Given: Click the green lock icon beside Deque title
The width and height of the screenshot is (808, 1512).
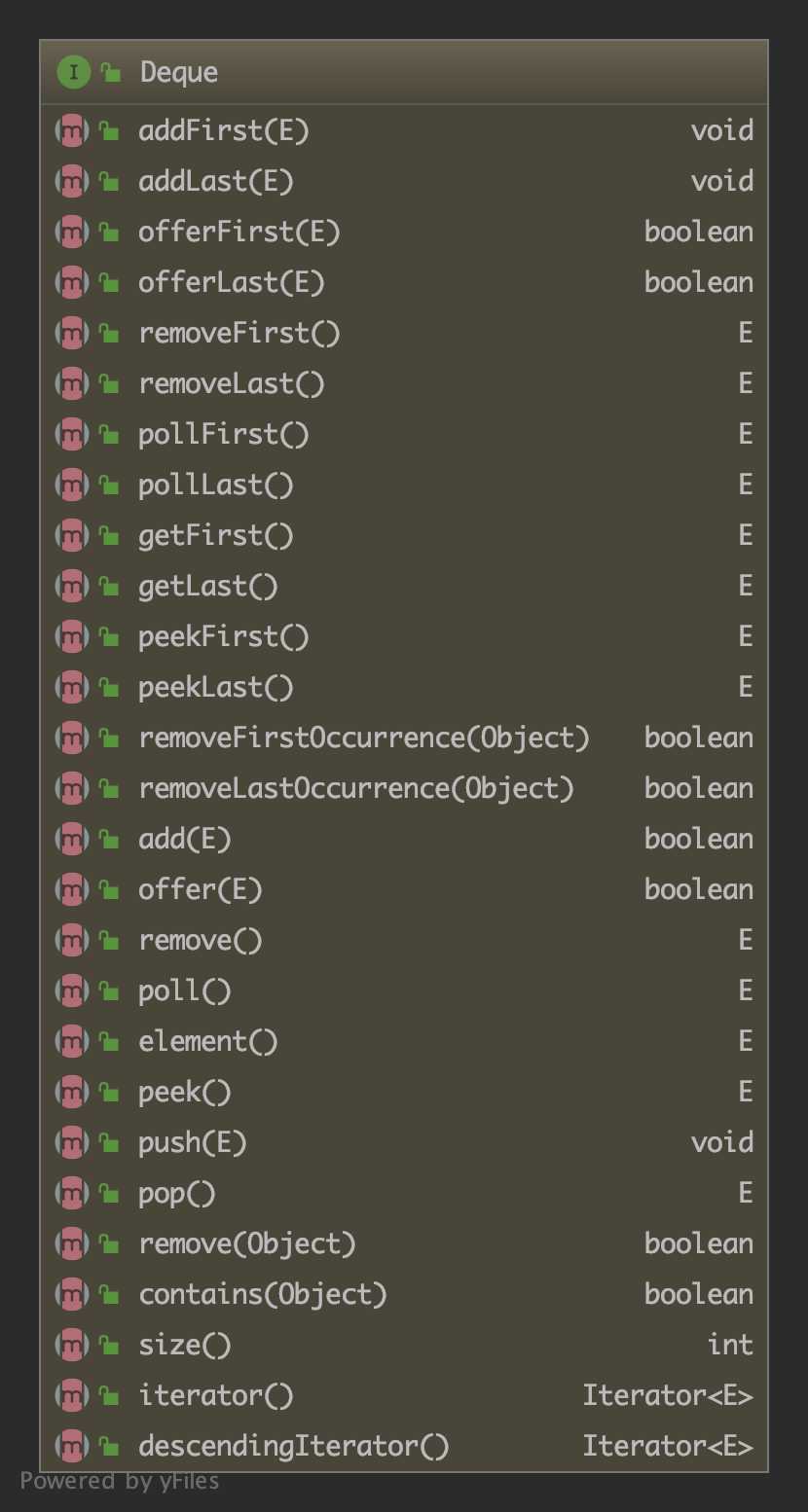Looking at the screenshot, I should pyautogui.click(x=112, y=73).
